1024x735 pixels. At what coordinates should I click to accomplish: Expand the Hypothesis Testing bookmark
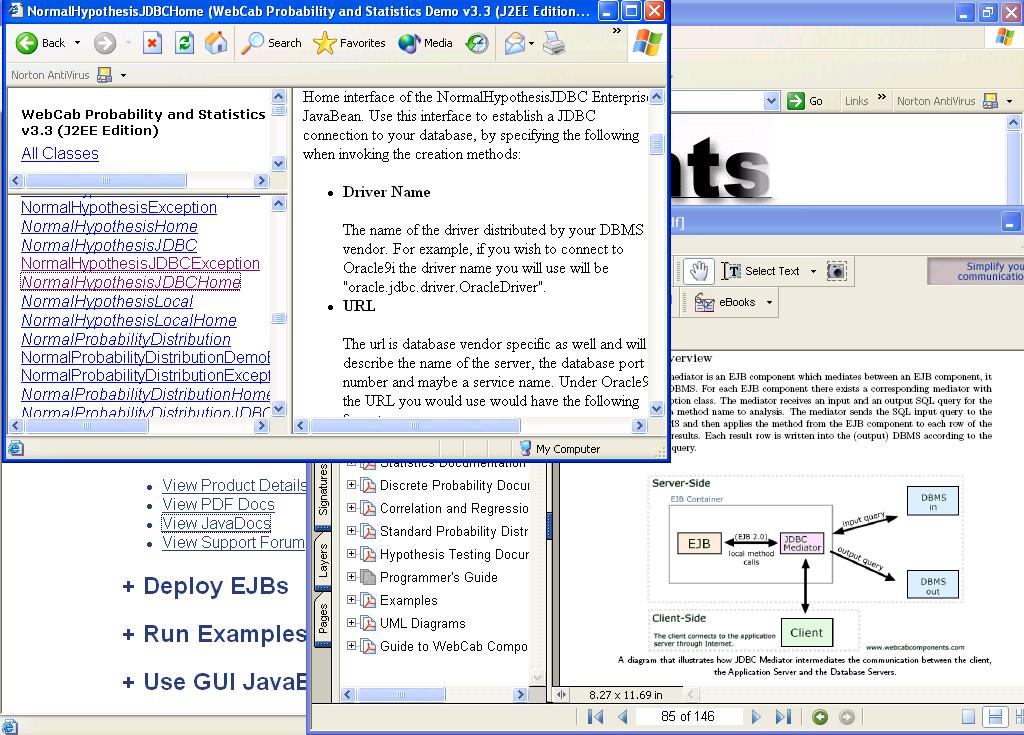click(x=351, y=553)
